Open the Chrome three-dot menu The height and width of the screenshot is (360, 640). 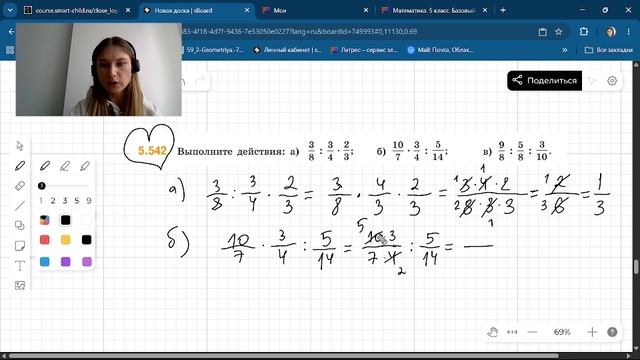pos(629,31)
